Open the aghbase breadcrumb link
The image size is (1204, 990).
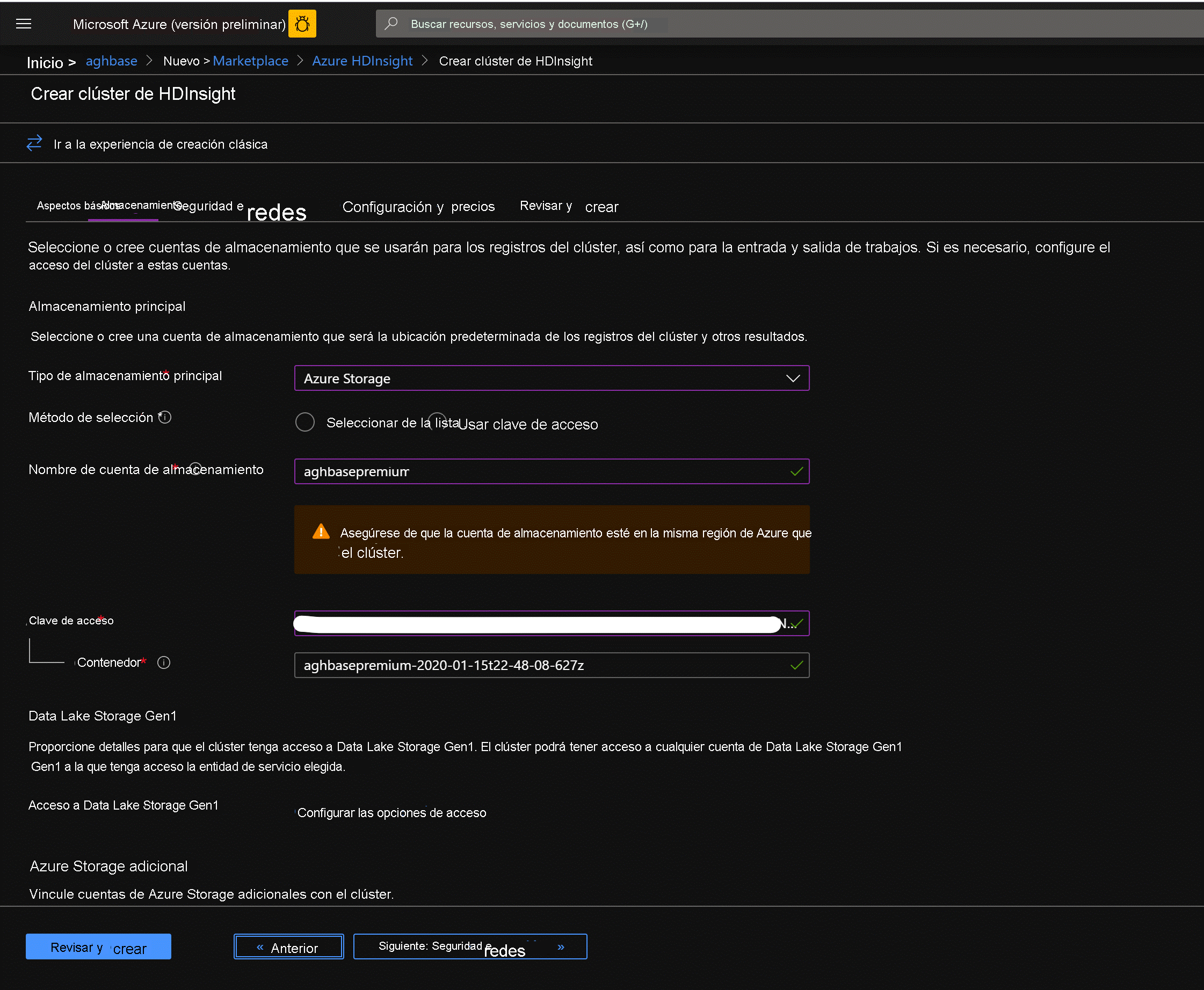(x=111, y=61)
